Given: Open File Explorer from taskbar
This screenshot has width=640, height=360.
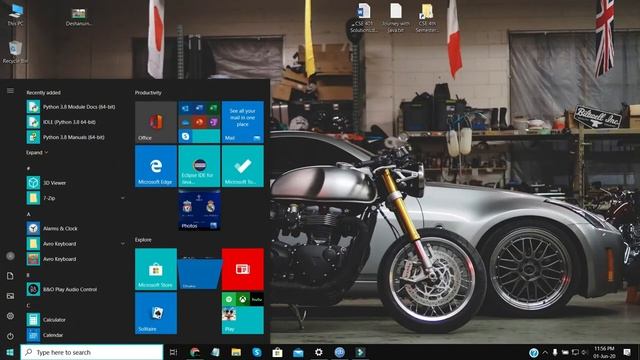Looking at the screenshot, I should tap(236, 352).
